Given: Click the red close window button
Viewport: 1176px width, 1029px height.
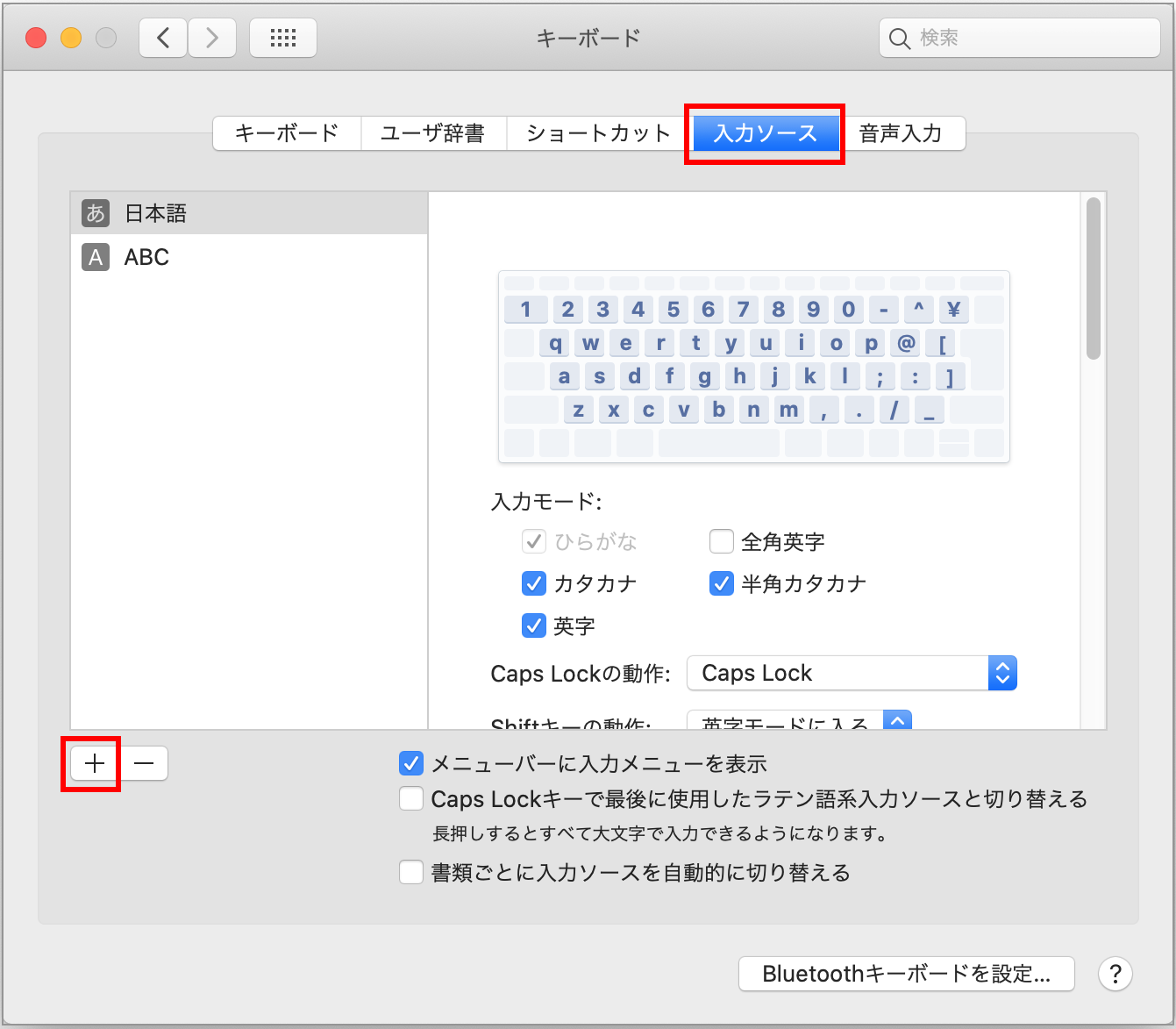Looking at the screenshot, I should (36, 38).
